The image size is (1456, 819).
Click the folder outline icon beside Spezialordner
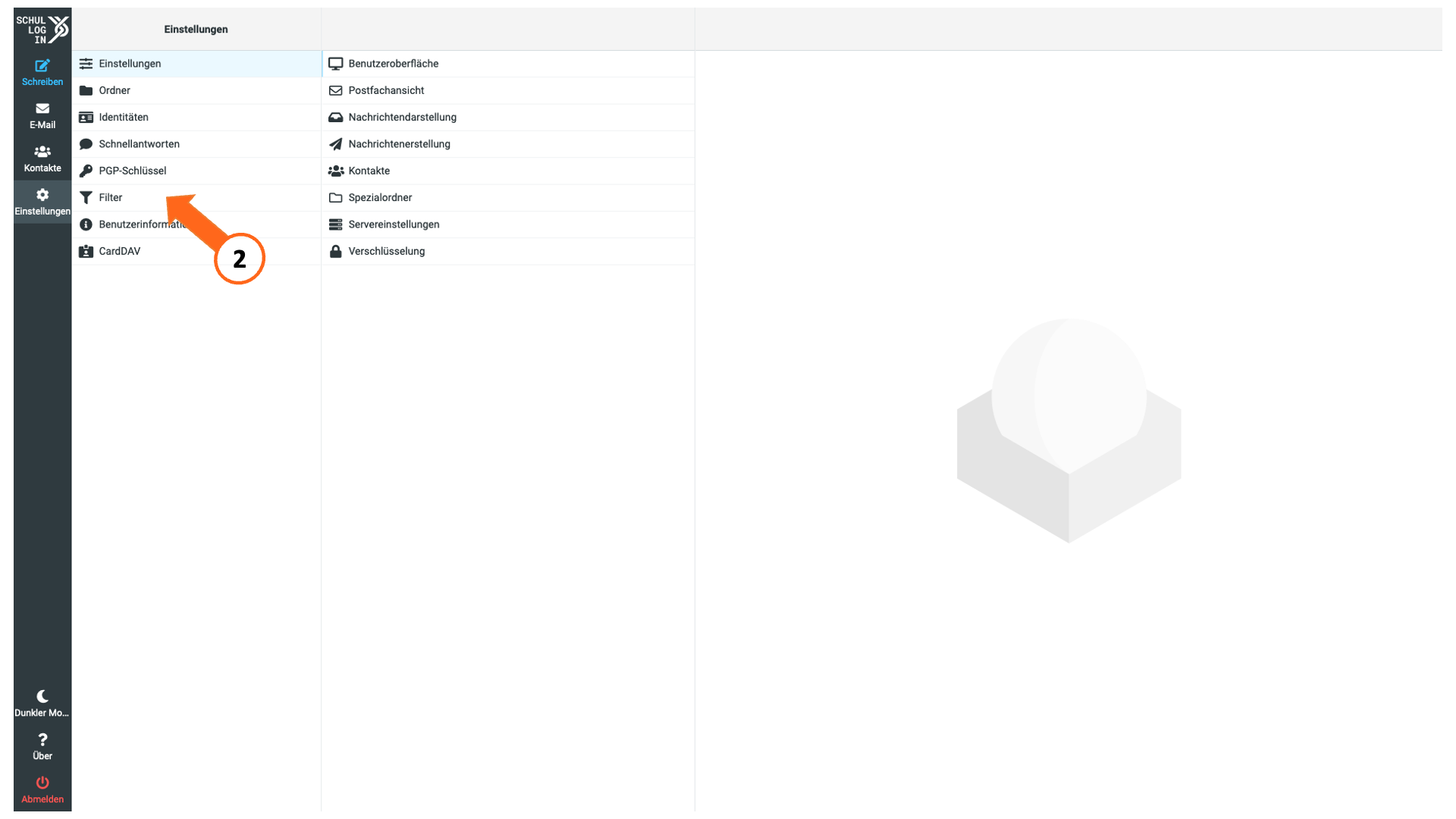336,198
